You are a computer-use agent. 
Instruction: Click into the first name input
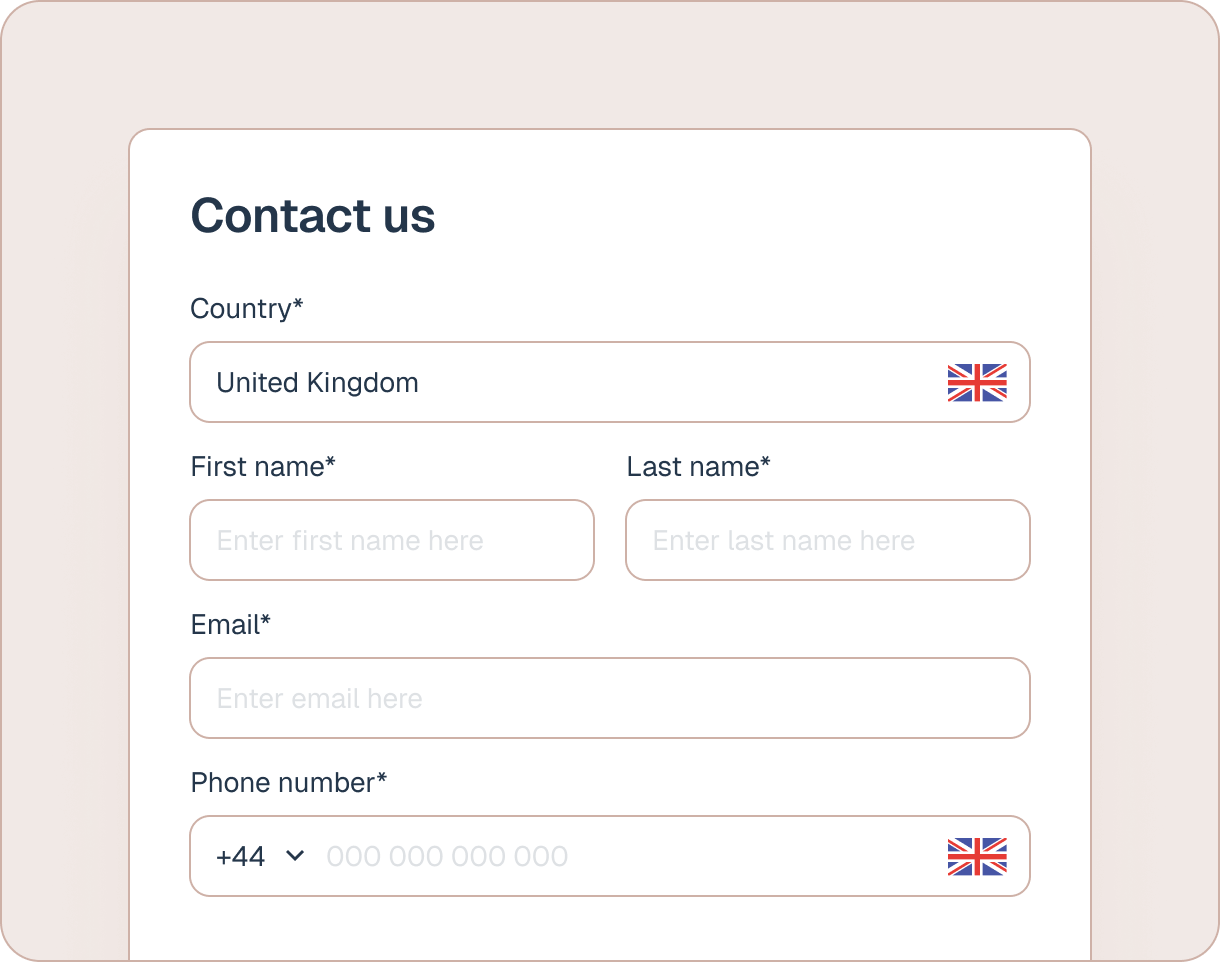point(392,540)
